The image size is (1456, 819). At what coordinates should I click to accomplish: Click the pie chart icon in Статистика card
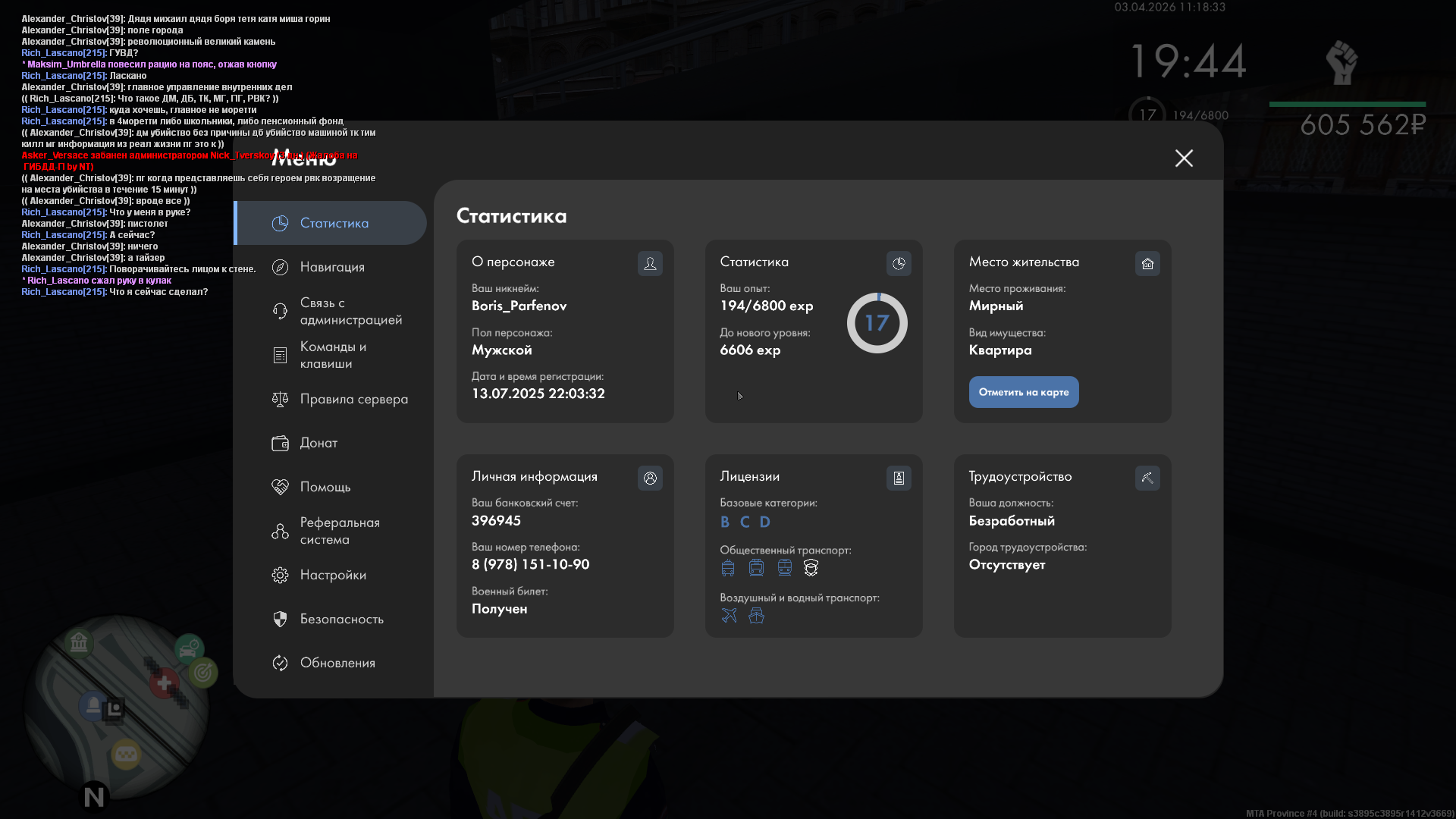[899, 263]
